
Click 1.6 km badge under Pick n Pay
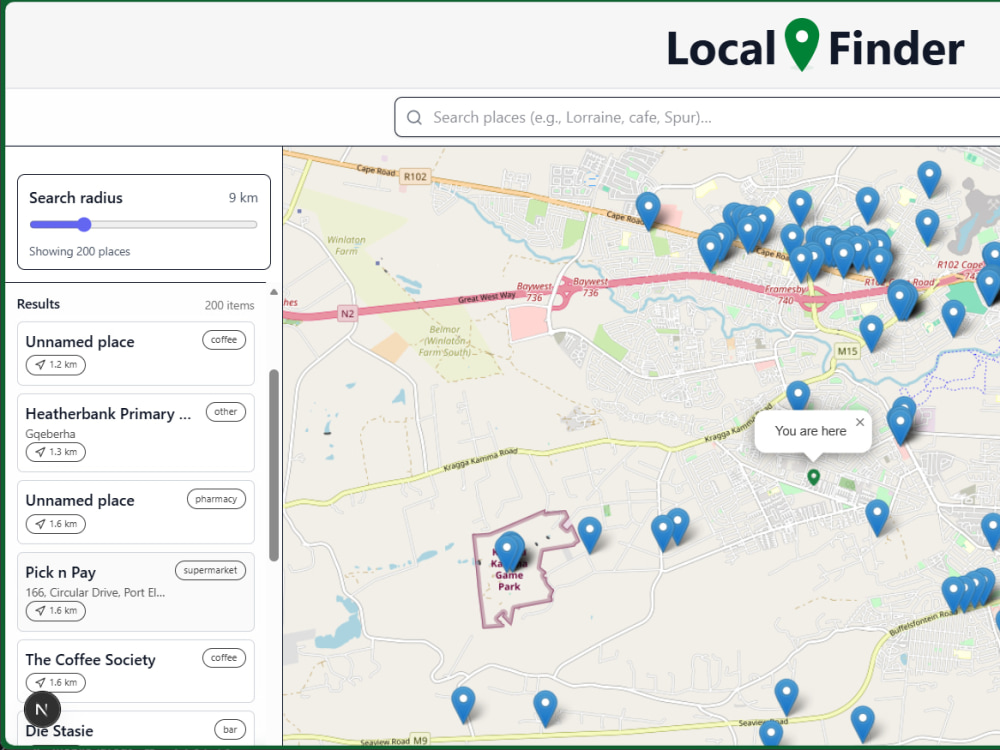[x=55, y=610]
